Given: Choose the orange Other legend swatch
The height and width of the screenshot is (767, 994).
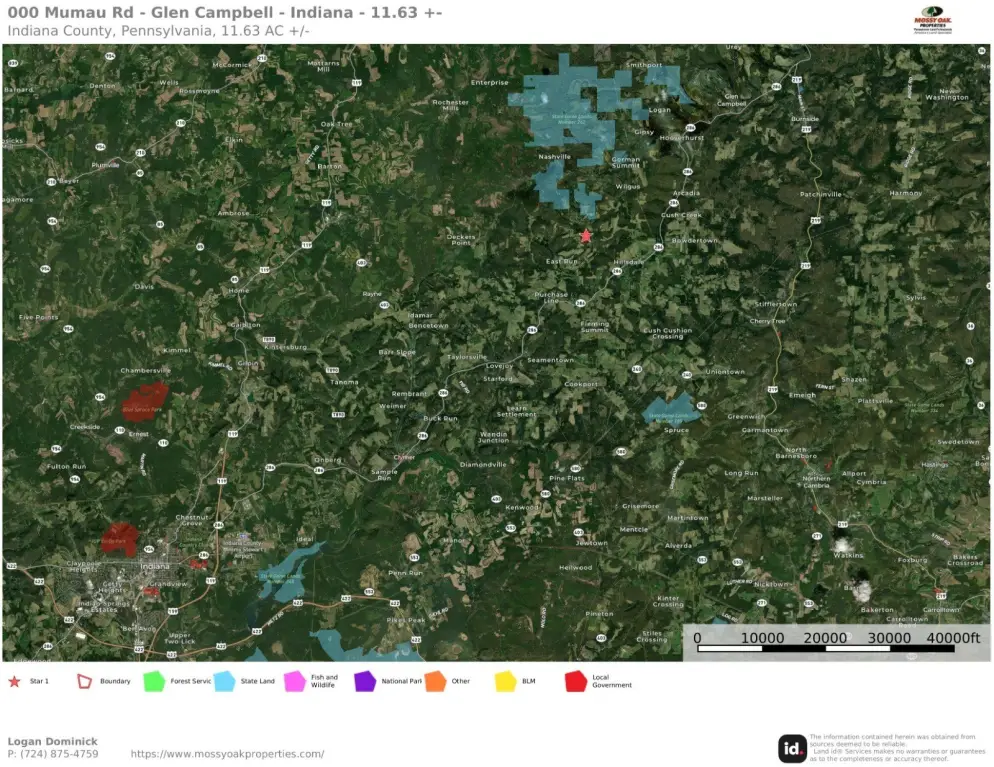Looking at the screenshot, I should click(435, 681).
